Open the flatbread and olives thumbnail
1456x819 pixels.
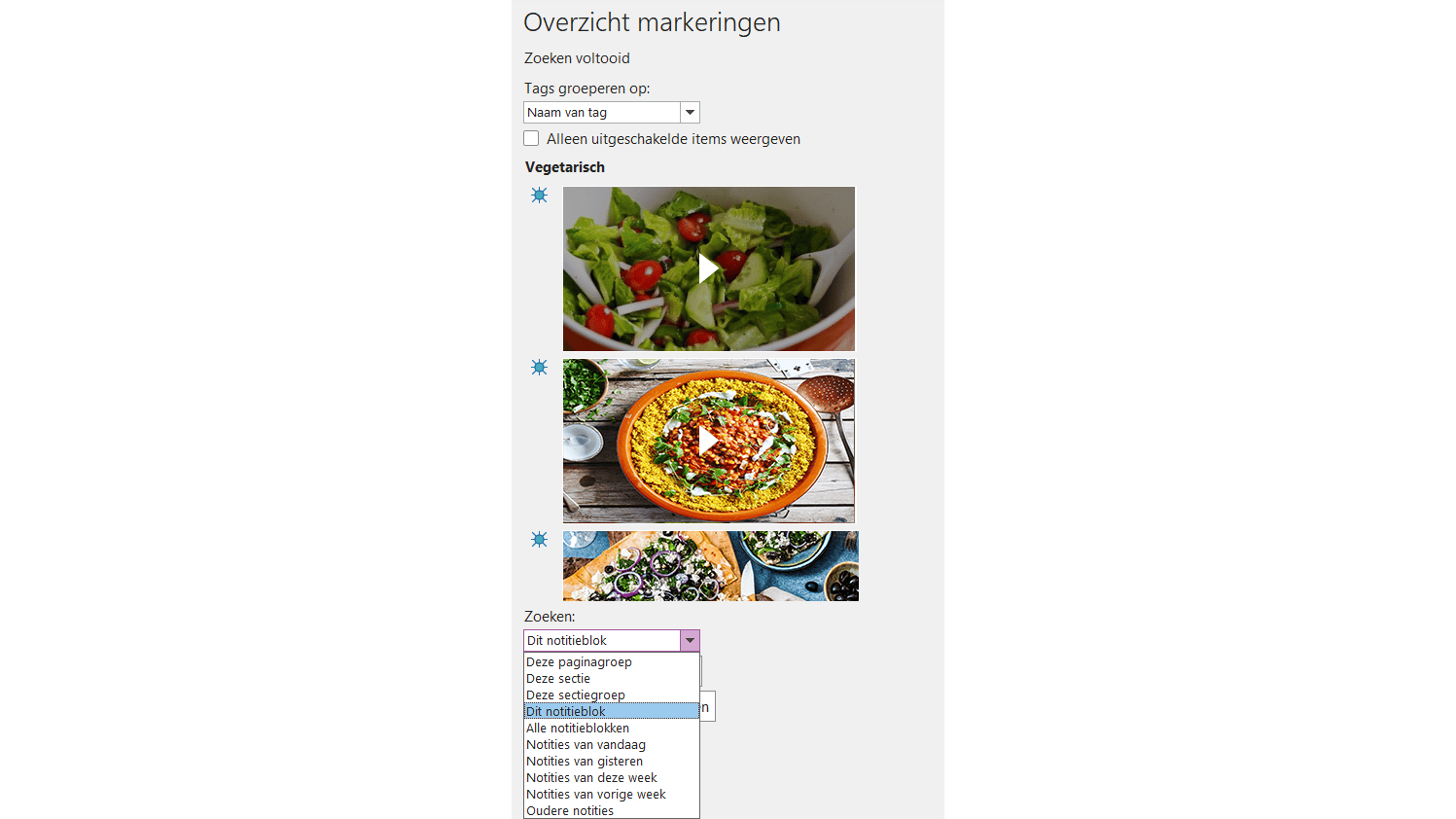click(x=711, y=566)
